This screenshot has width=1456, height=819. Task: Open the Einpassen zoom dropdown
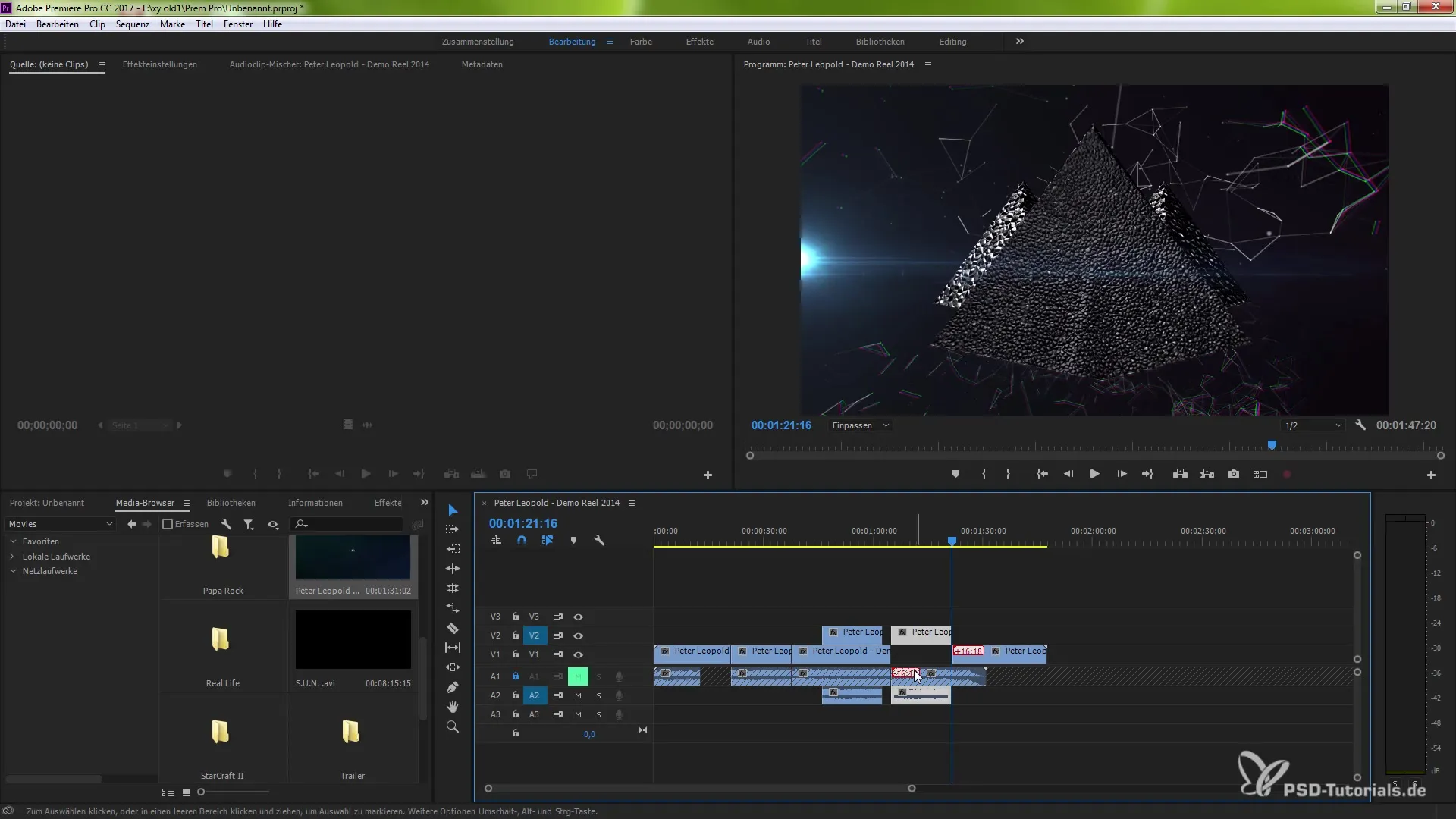click(x=861, y=425)
